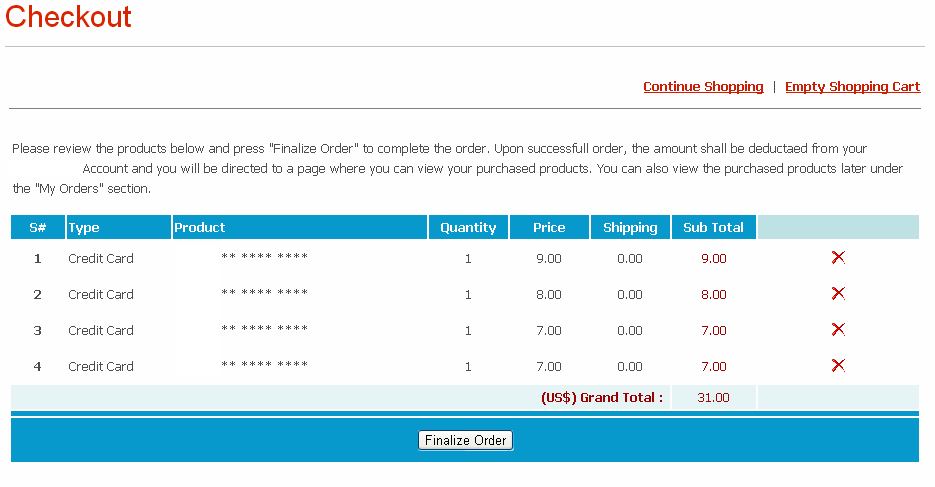Click the Sub Total column header
This screenshot has width=935, height=487.
click(x=713, y=228)
